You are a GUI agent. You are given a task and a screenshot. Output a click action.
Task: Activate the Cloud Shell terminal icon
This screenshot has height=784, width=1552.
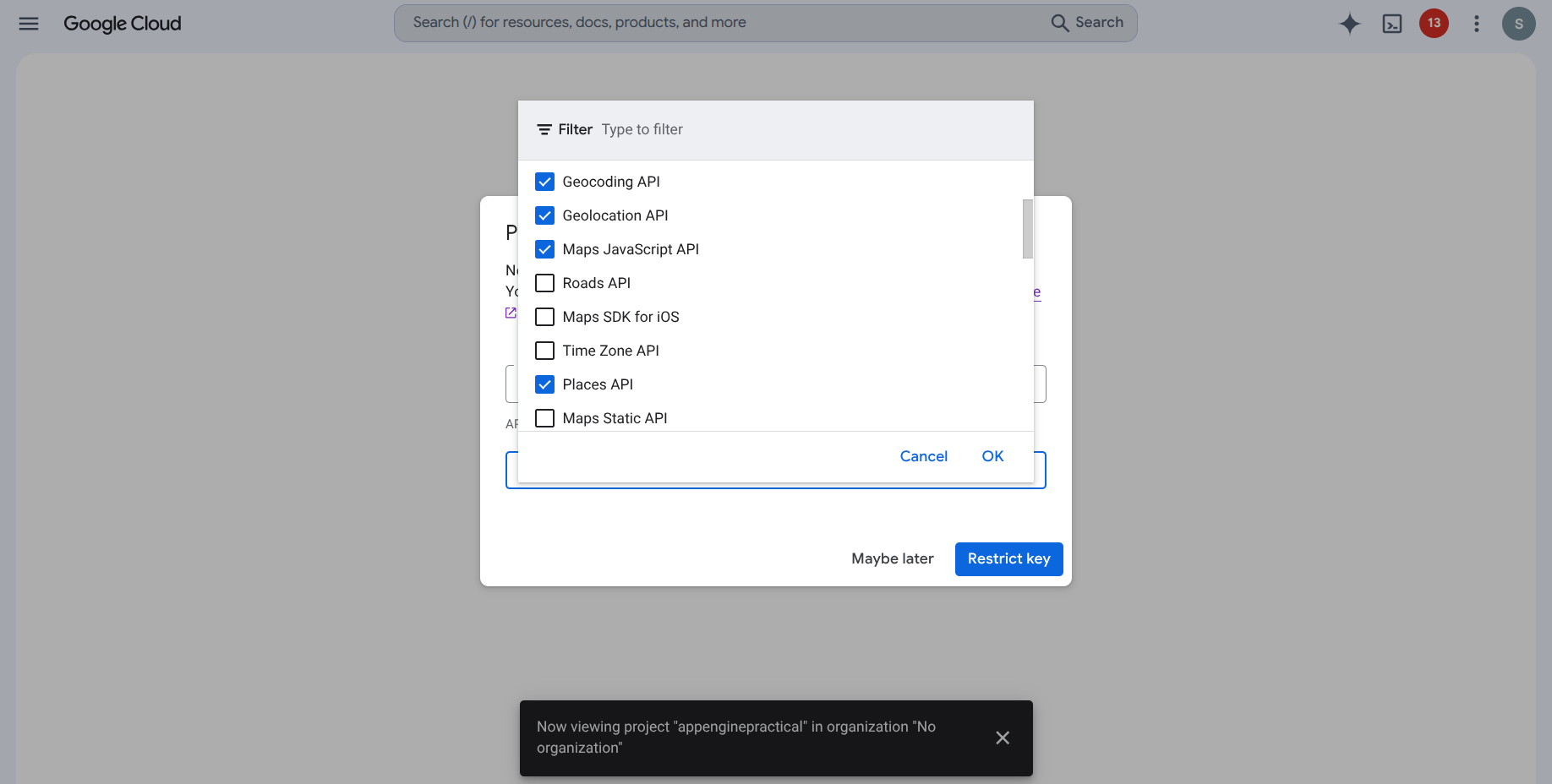click(x=1392, y=24)
